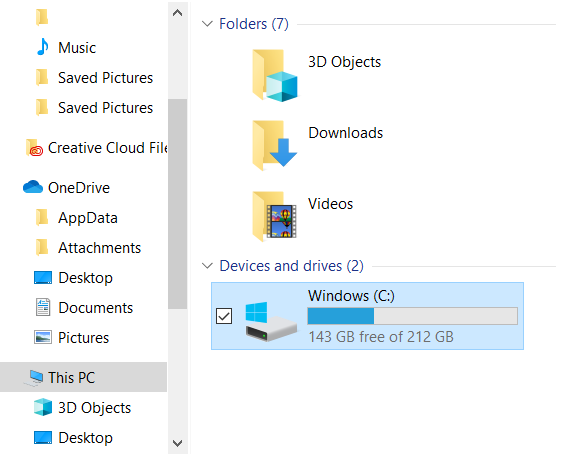Image resolution: width=568 pixels, height=456 pixels.
Task: Click the Folders (7) group header
Action: point(254,24)
